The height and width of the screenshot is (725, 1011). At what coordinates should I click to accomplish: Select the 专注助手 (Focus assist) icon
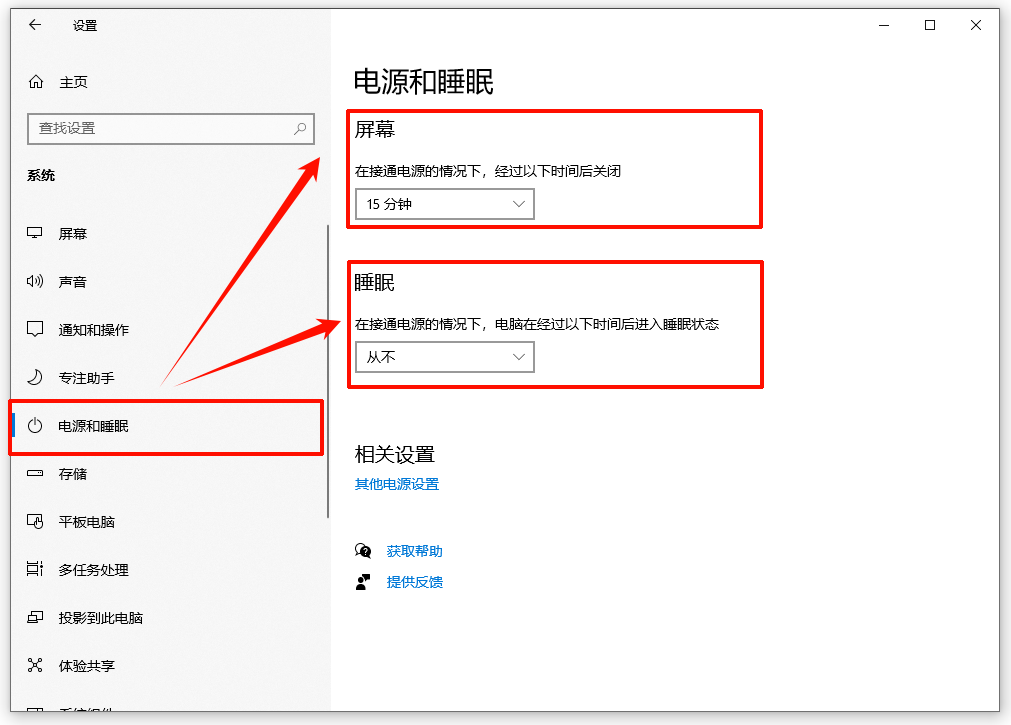coord(37,378)
